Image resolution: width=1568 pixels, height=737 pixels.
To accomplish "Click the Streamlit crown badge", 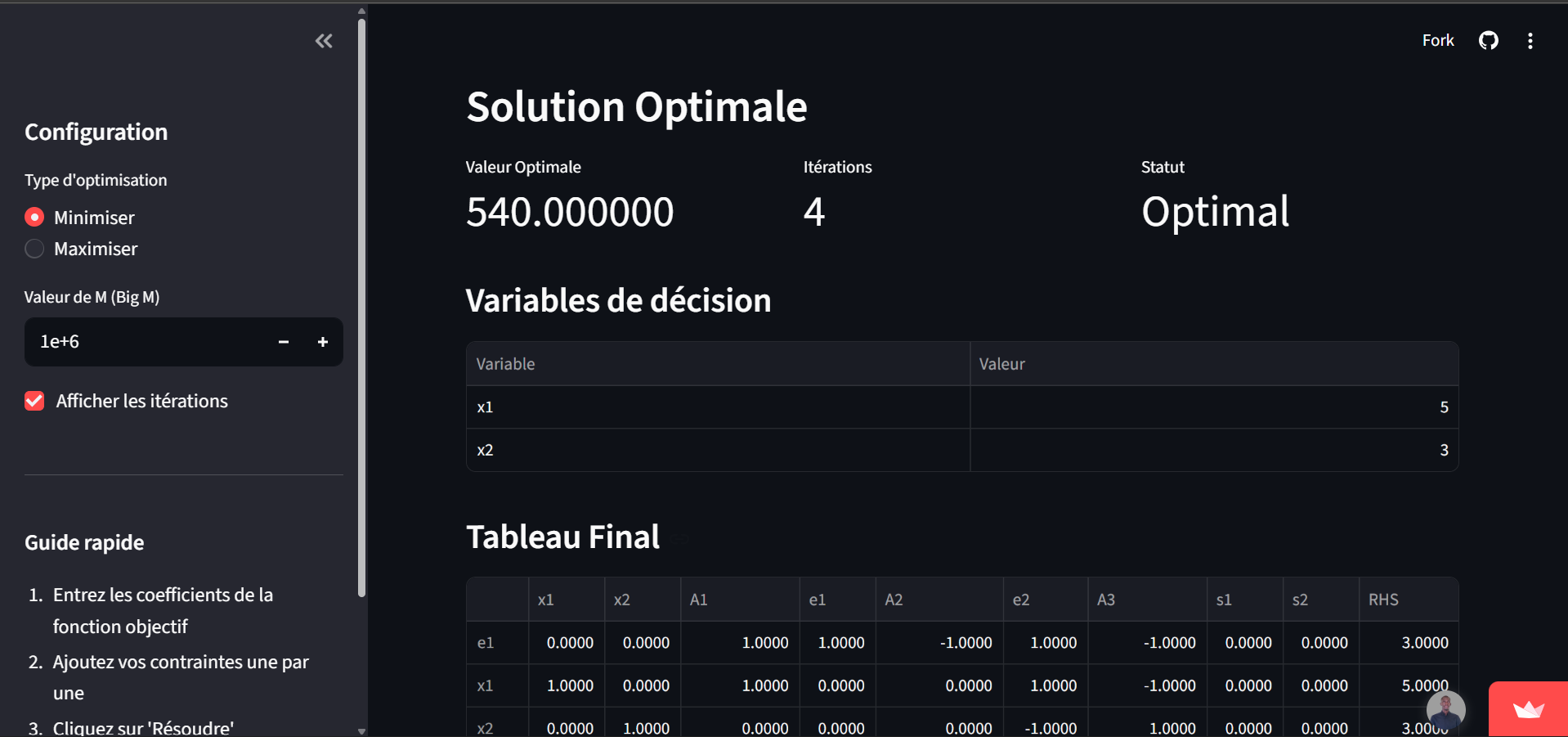I will (1527, 709).
